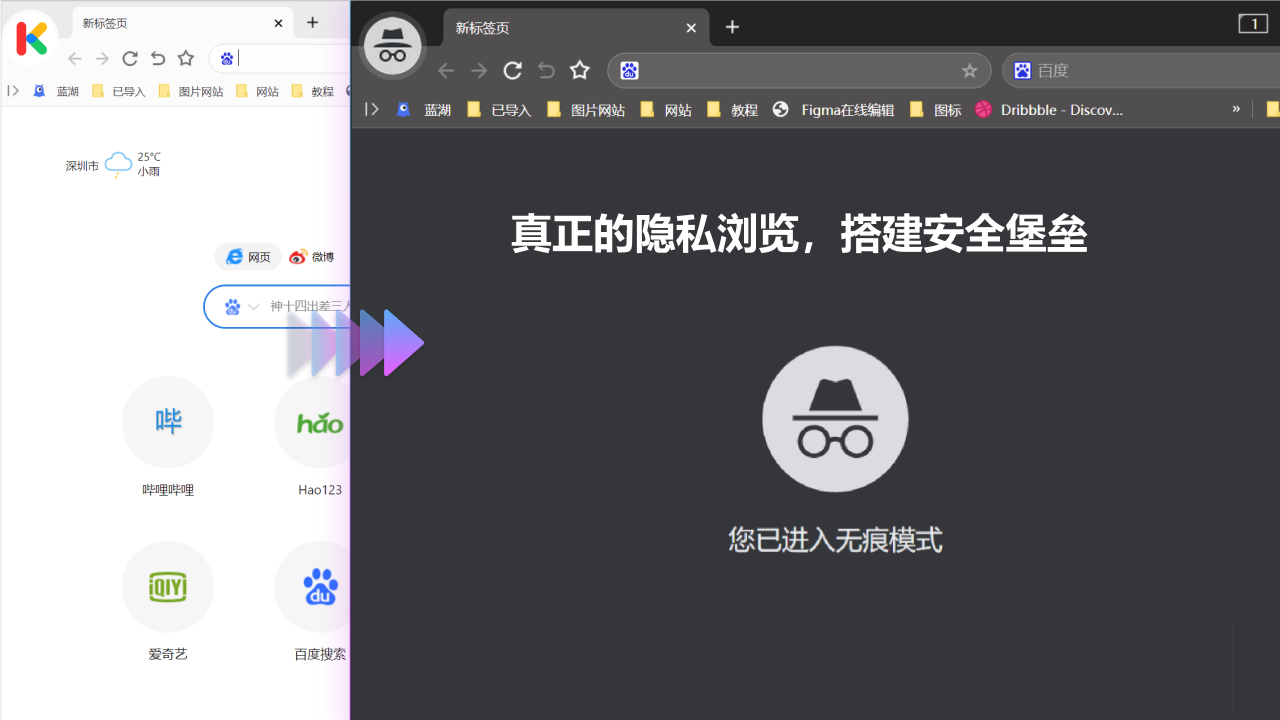Open the Bilibili shortcut on the start page
Viewport: 1280px width, 720px height.
point(167,422)
